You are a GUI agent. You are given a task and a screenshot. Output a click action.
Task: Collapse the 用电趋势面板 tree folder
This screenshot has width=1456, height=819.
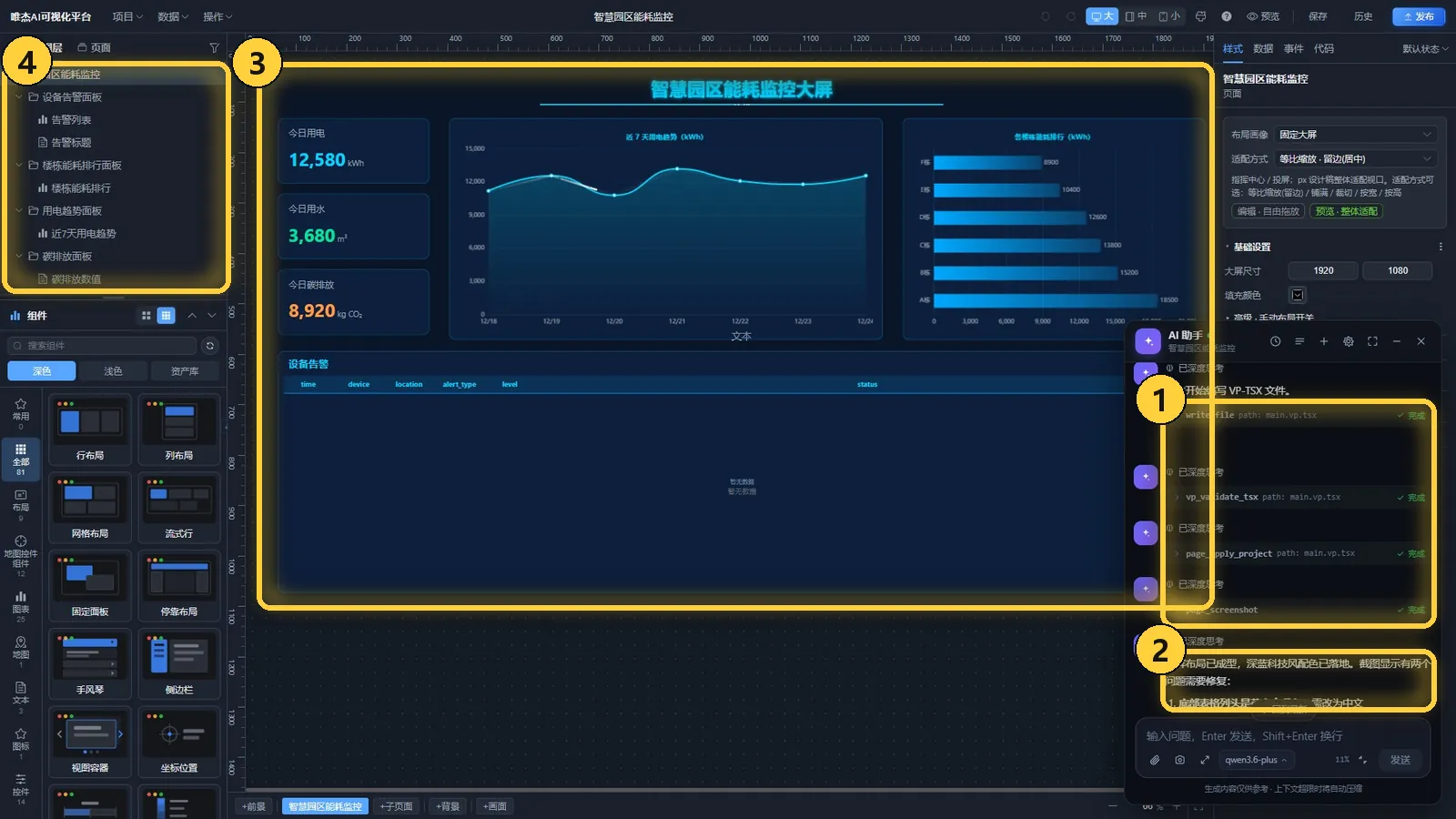pos(19,210)
